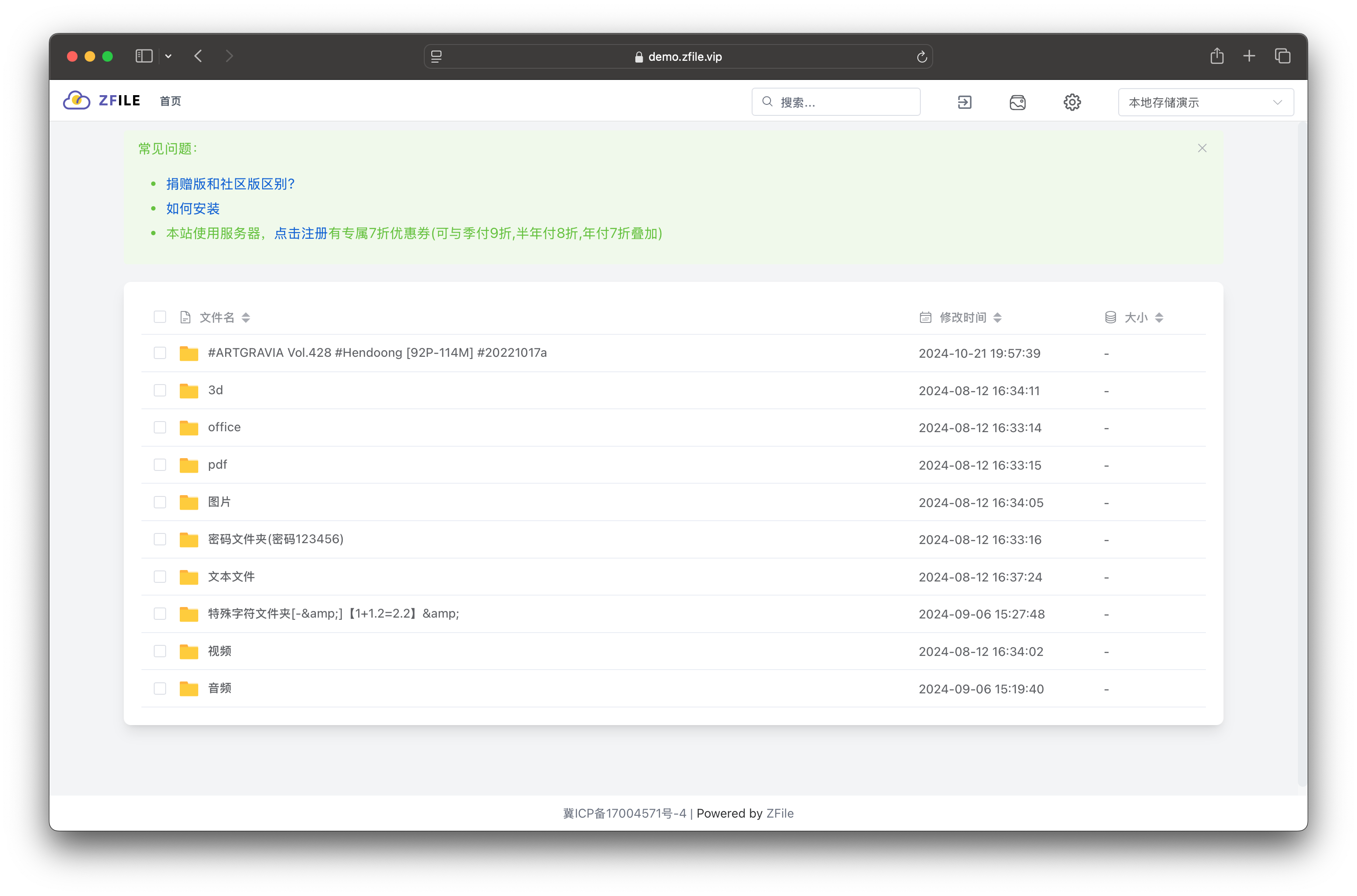The height and width of the screenshot is (896, 1357).
Task: Check the box for office folder
Action: tap(160, 427)
